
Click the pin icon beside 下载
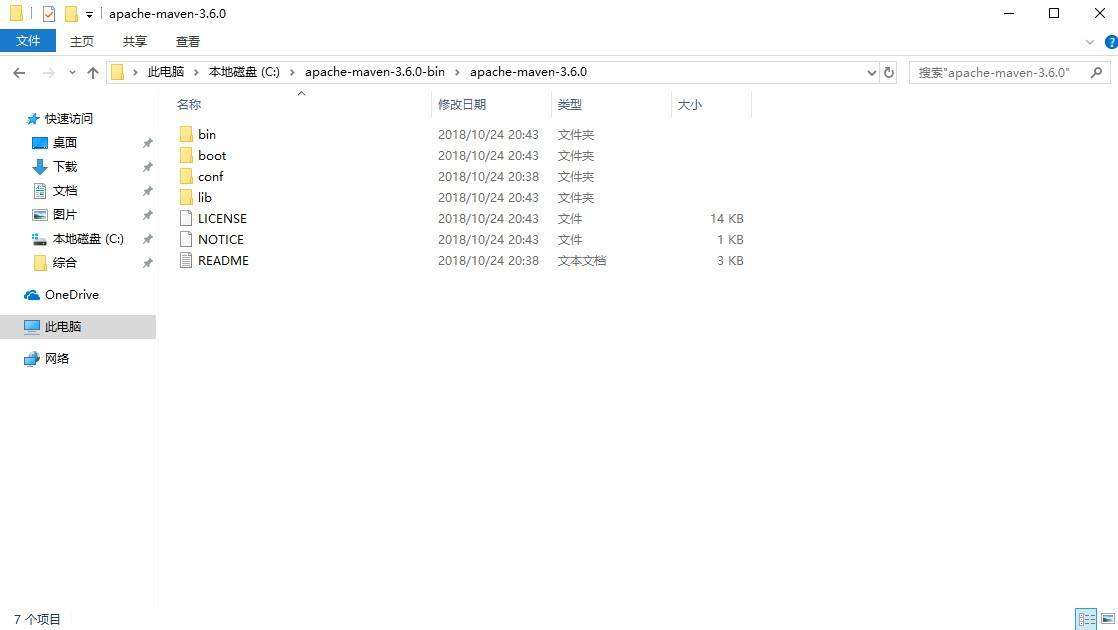[x=148, y=167]
